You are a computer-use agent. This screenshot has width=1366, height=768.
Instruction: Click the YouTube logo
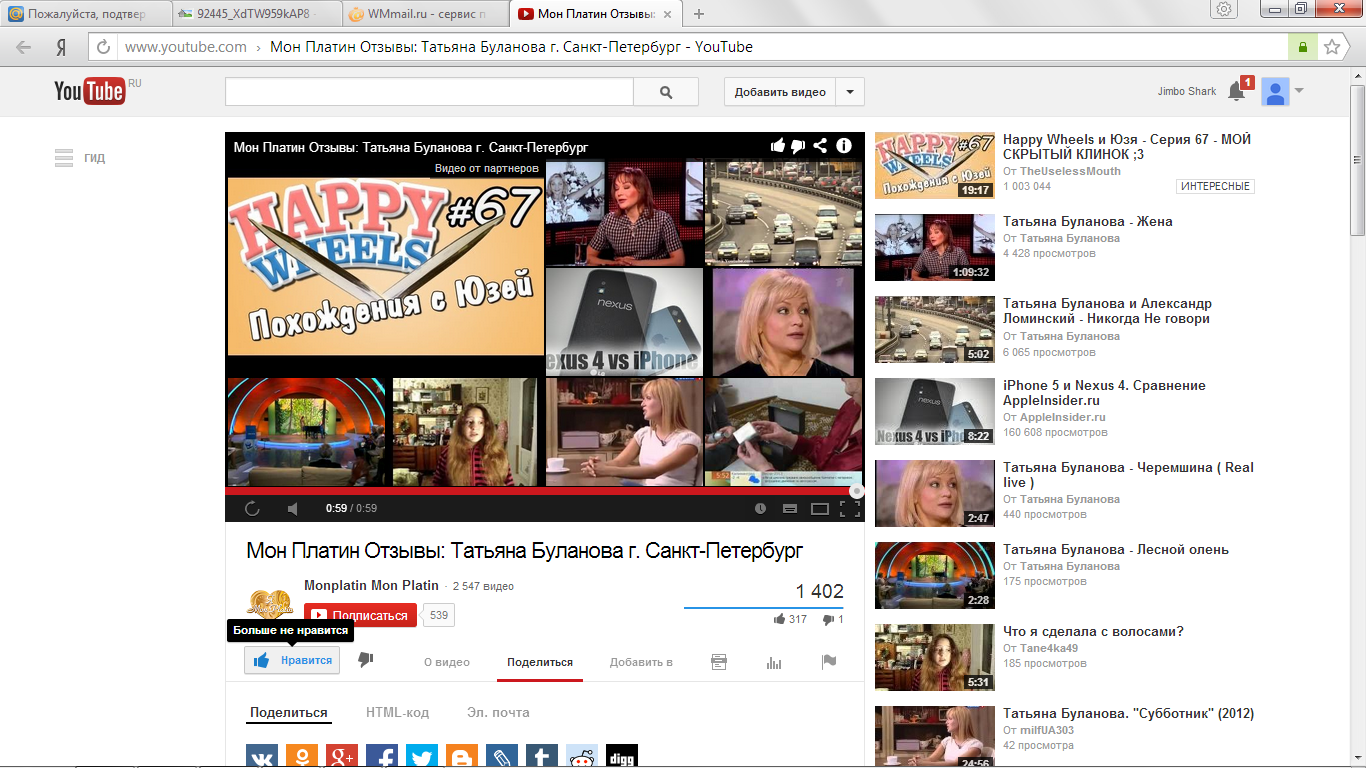point(90,91)
